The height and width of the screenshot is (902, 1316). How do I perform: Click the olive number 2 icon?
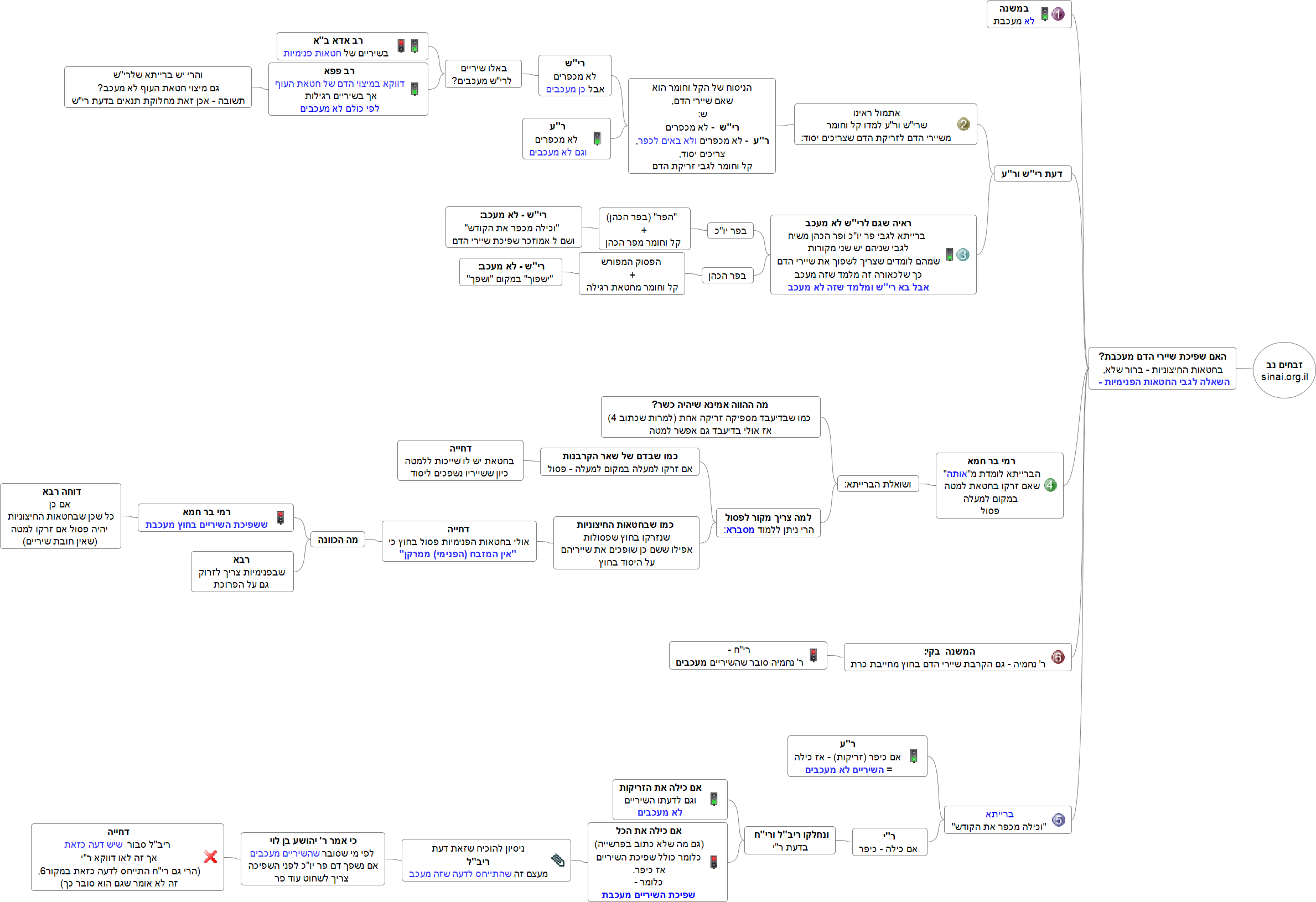[x=963, y=125]
